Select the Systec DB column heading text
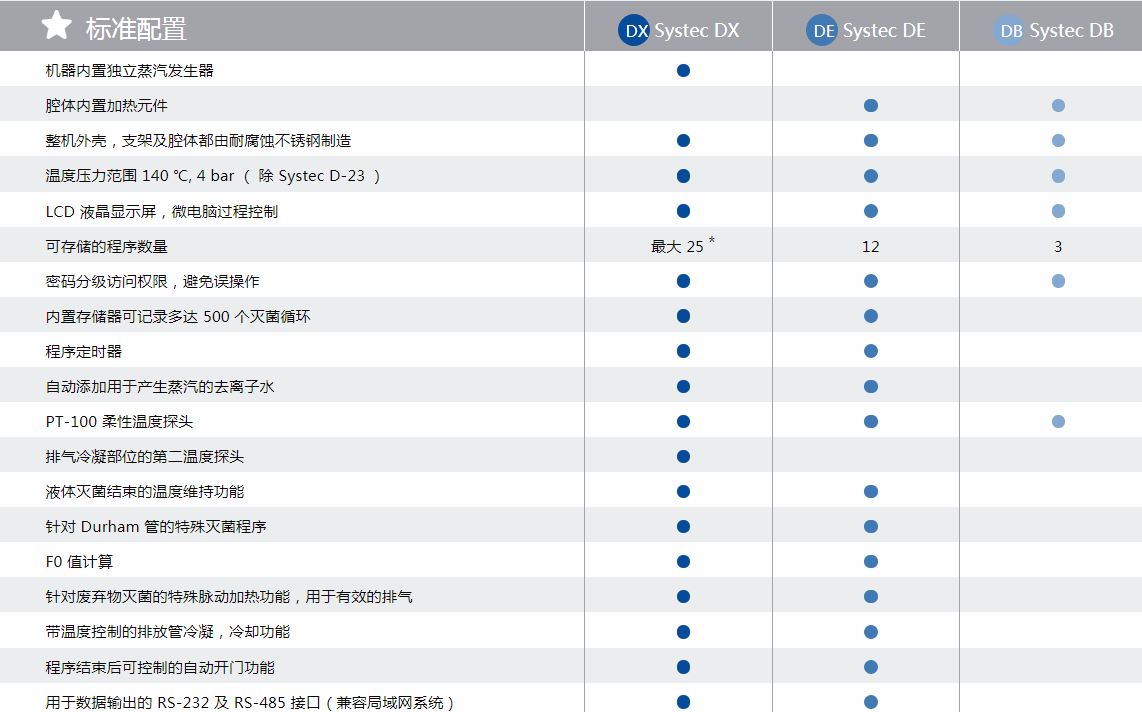 [1071, 31]
